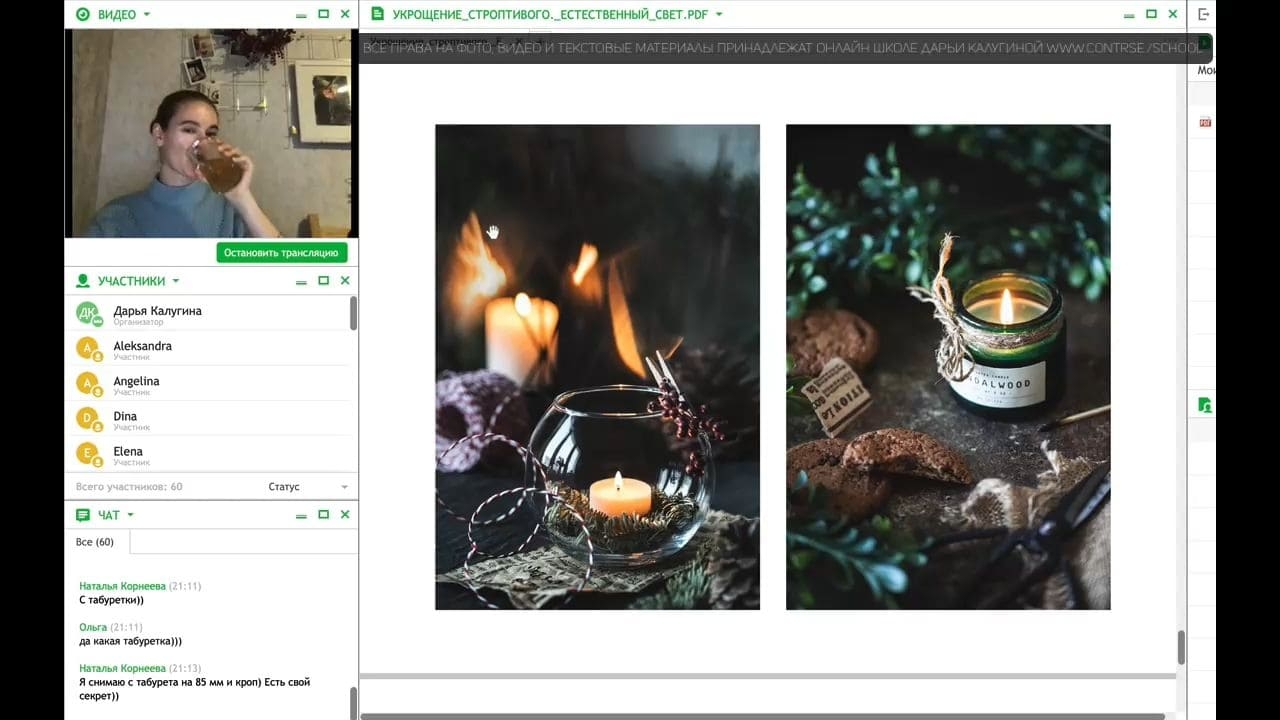
Task: Select participant Dina
Action: [207, 419]
